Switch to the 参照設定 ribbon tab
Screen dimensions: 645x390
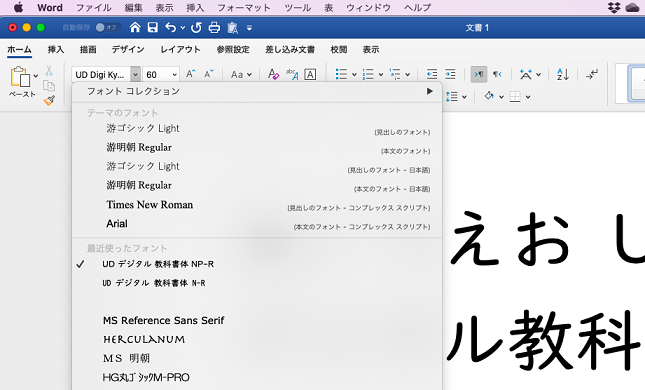[233, 49]
